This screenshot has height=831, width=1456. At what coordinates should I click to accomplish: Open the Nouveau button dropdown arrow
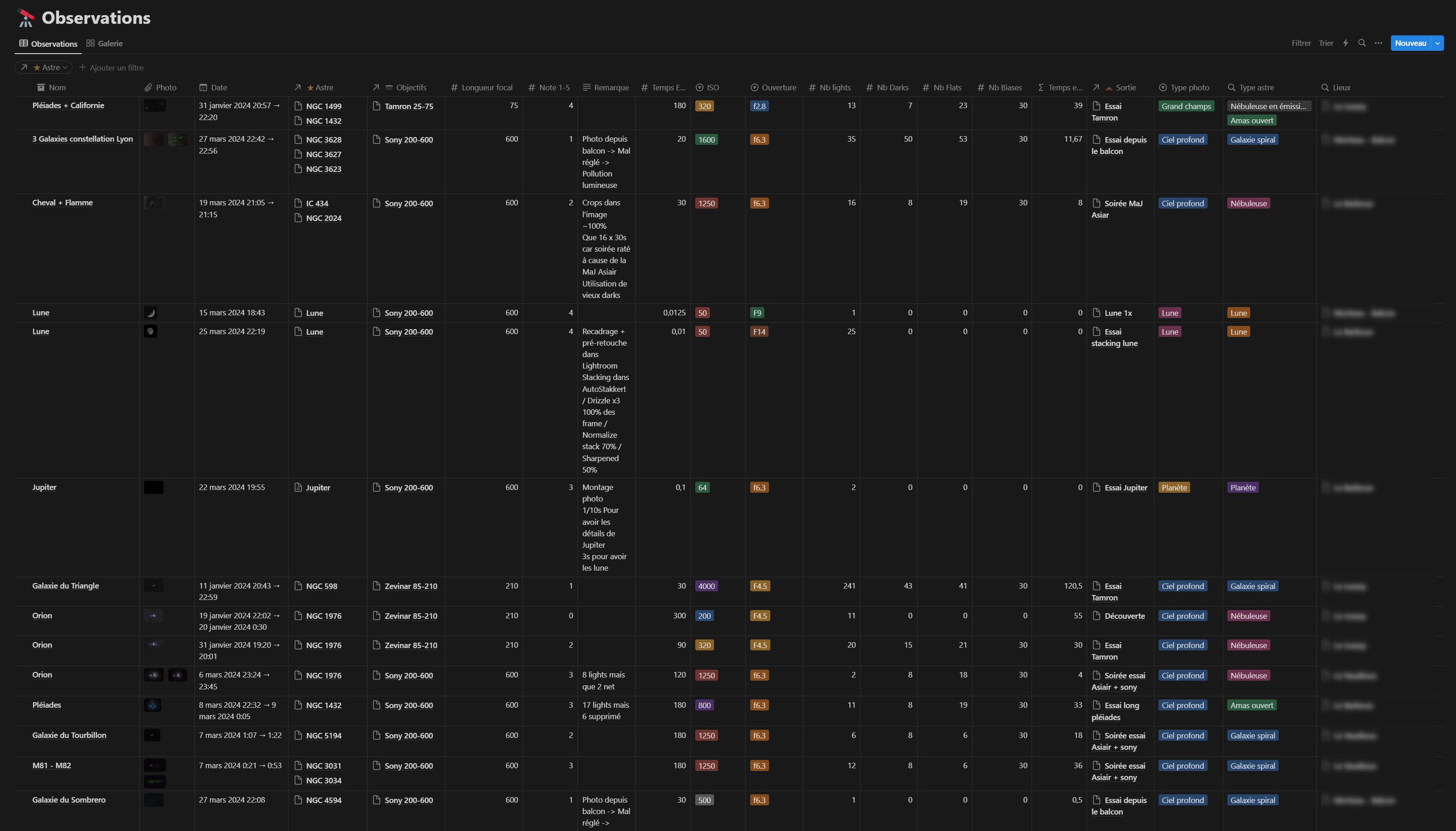point(1438,44)
